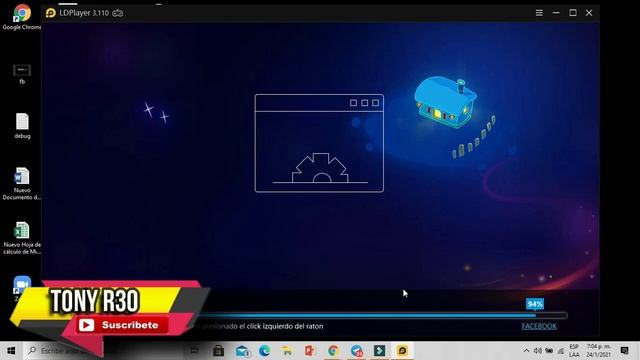The width and height of the screenshot is (640, 360).
Task: Open Filmora icon on the taskbar
Action: (x=379, y=351)
